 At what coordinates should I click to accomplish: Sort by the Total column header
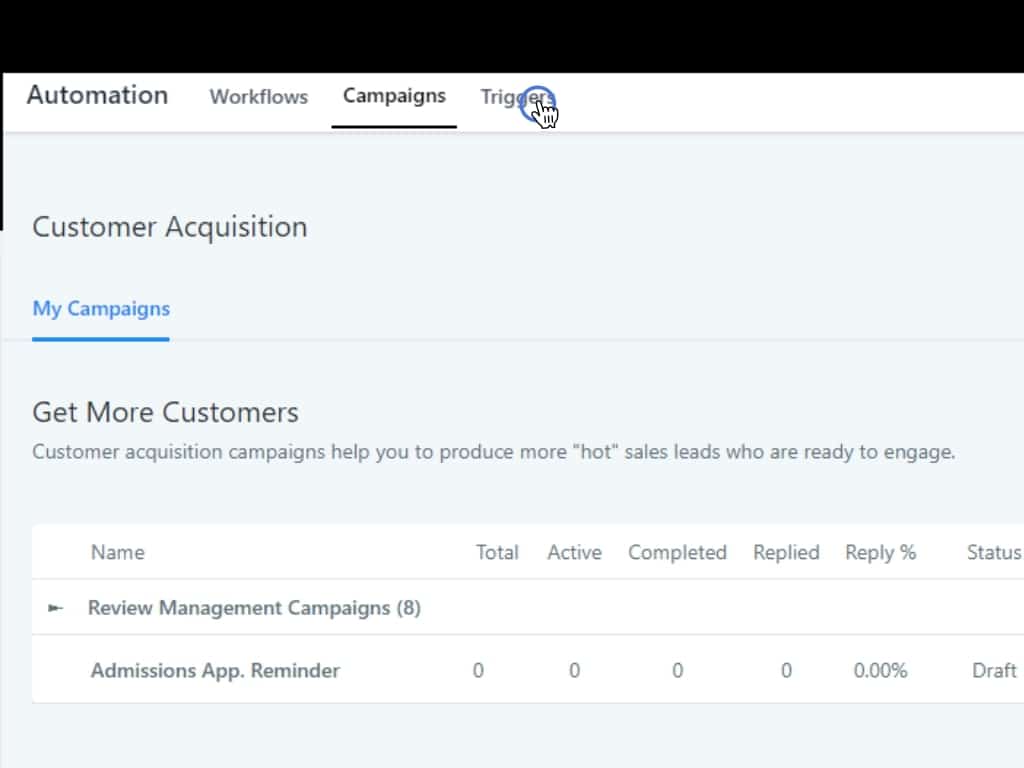[x=497, y=552]
